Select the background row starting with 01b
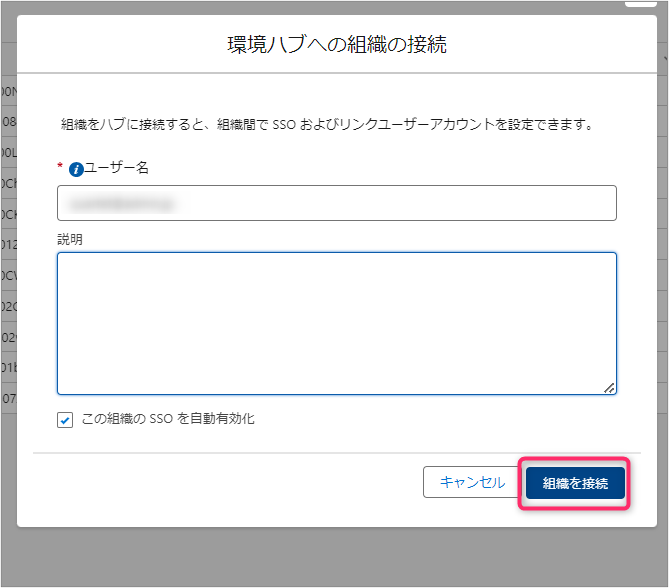 [x=8, y=368]
